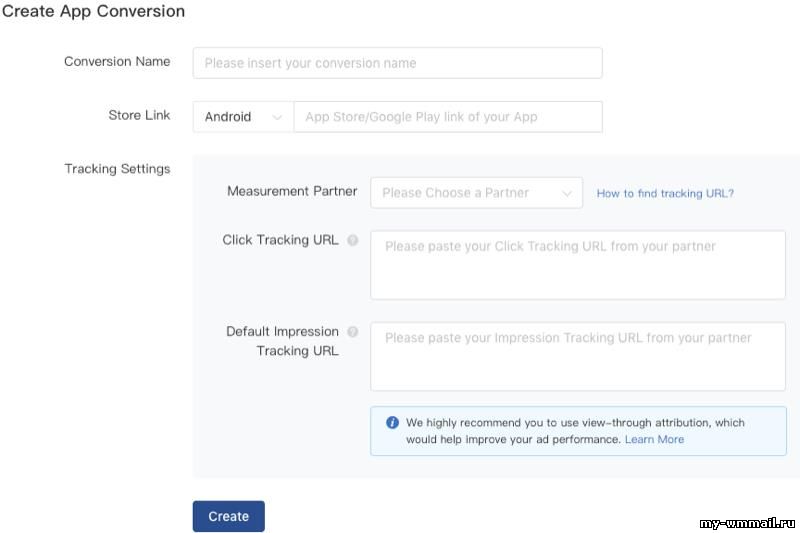Expand the Measurement Partner dropdown

coord(477,193)
